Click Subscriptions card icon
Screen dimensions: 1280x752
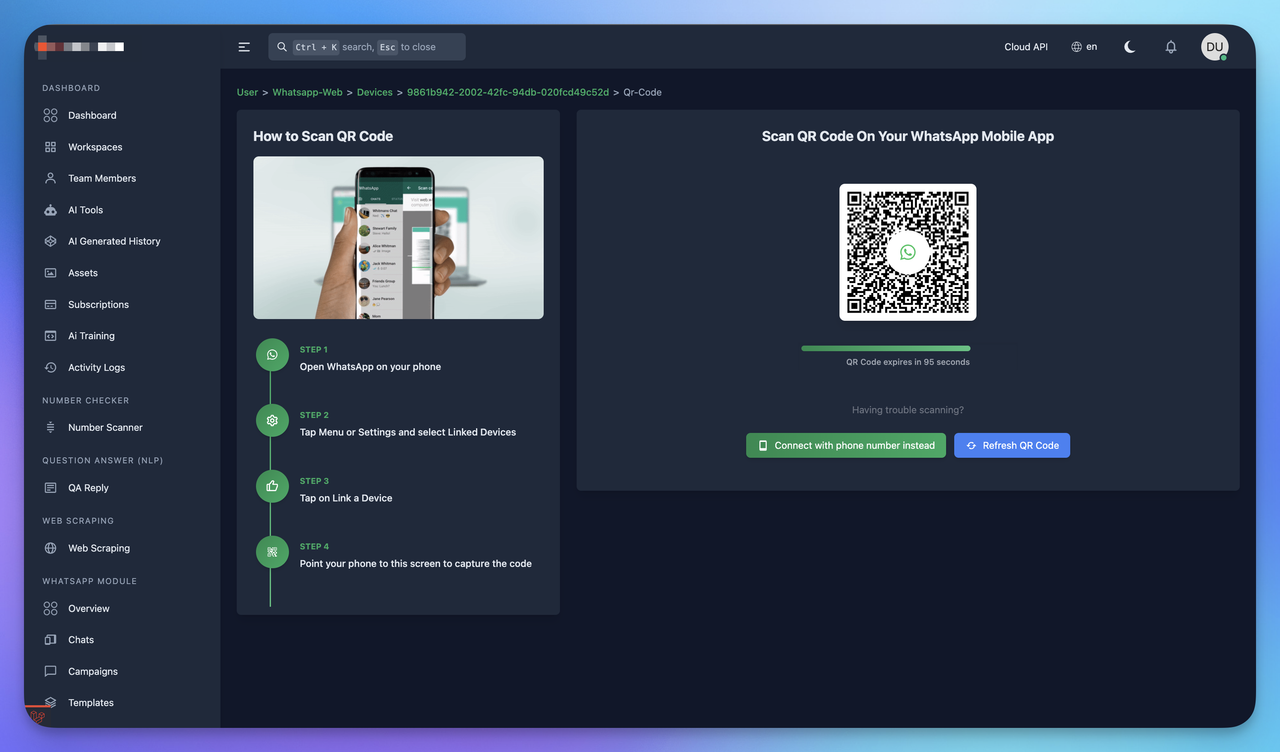pos(50,304)
